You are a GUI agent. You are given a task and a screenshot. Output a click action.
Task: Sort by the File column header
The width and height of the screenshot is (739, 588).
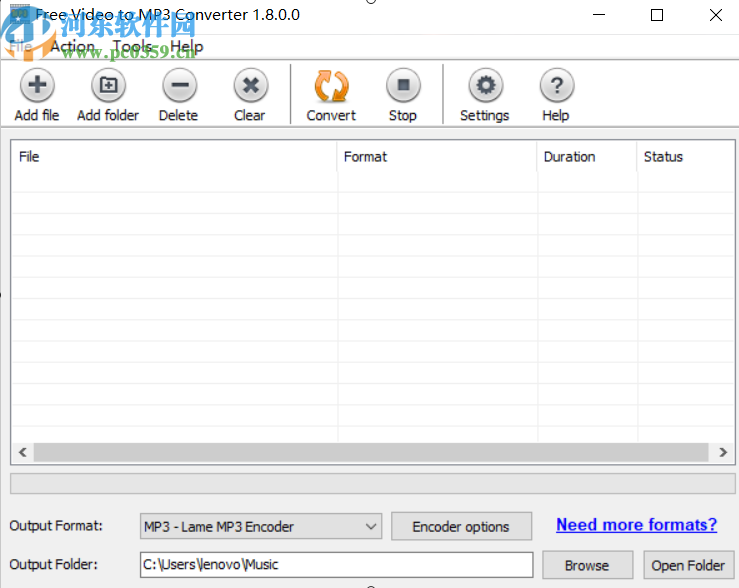tap(174, 156)
